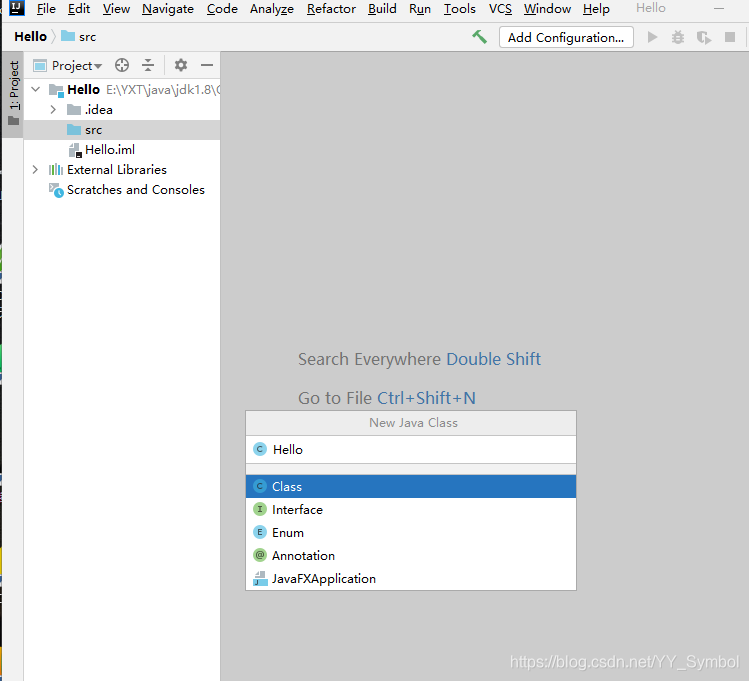Click the Debug bug icon
This screenshot has width=749, height=681.
tap(678, 37)
